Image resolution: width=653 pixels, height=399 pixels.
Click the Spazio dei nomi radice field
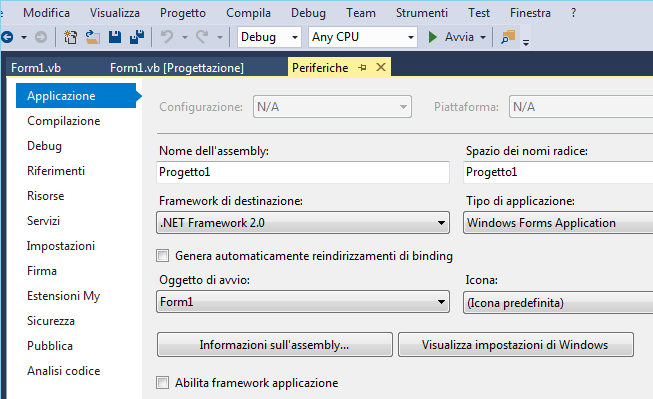558,172
